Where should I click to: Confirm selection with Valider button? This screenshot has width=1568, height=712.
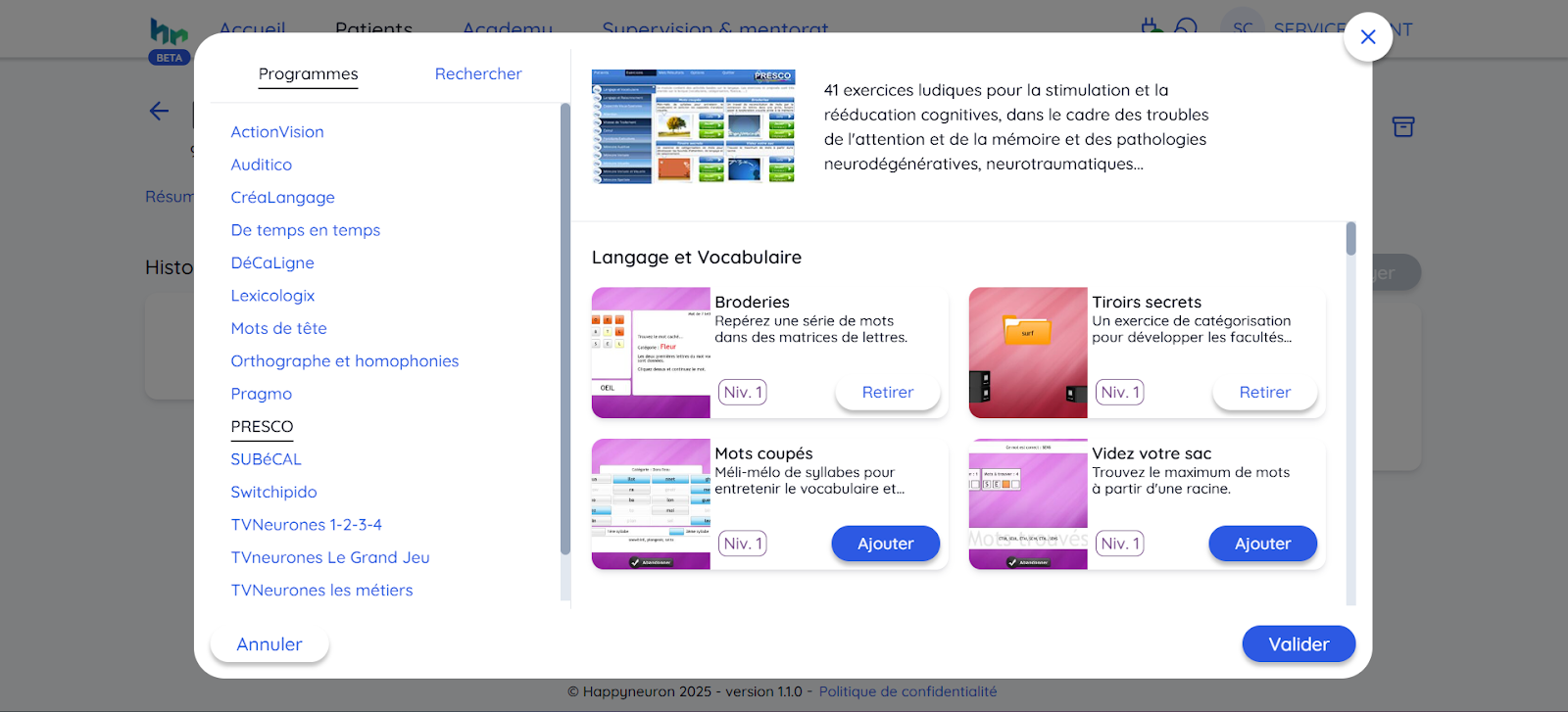(1298, 644)
